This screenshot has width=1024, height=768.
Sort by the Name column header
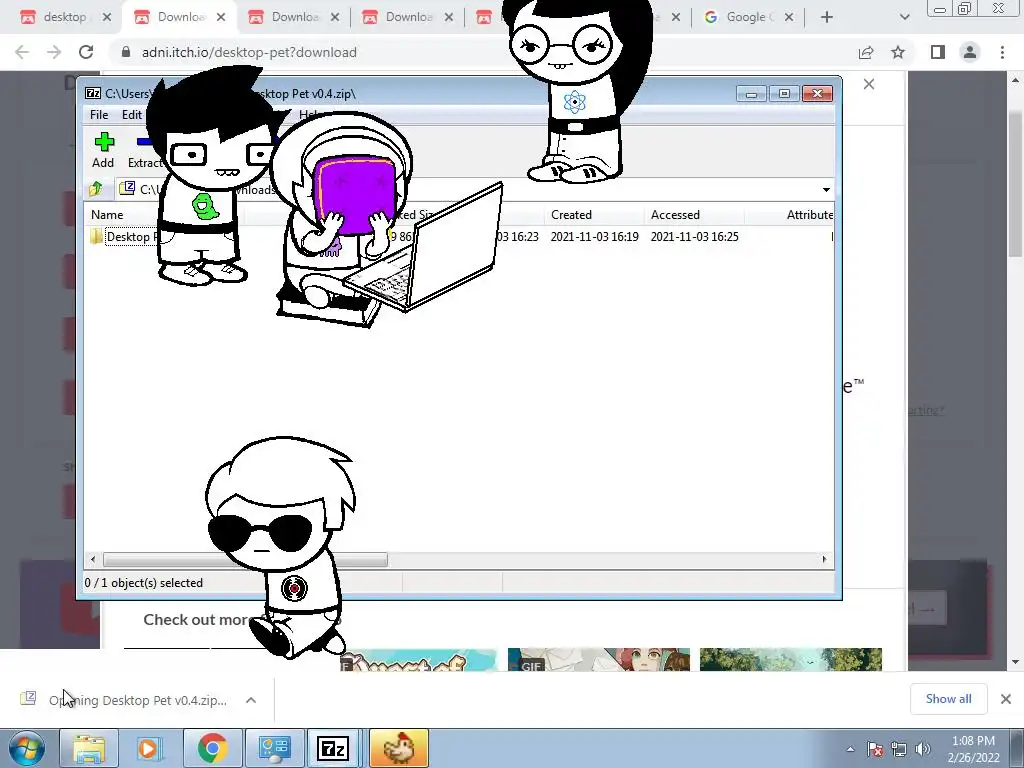click(107, 215)
